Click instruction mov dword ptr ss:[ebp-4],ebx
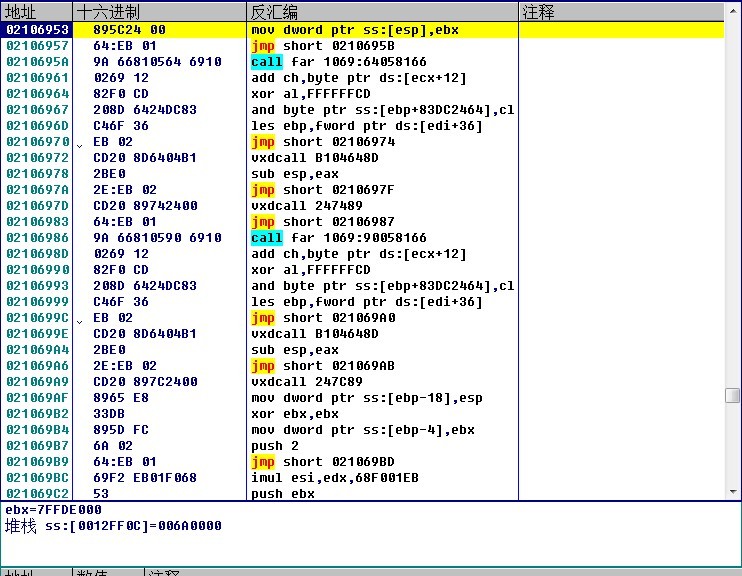Screen dimensions: 742x576 363,430
